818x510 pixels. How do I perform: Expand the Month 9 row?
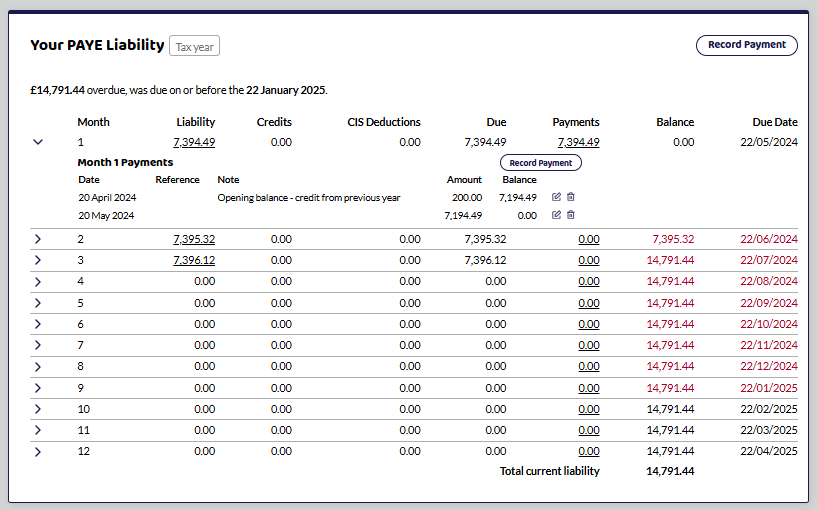point(38,388)
